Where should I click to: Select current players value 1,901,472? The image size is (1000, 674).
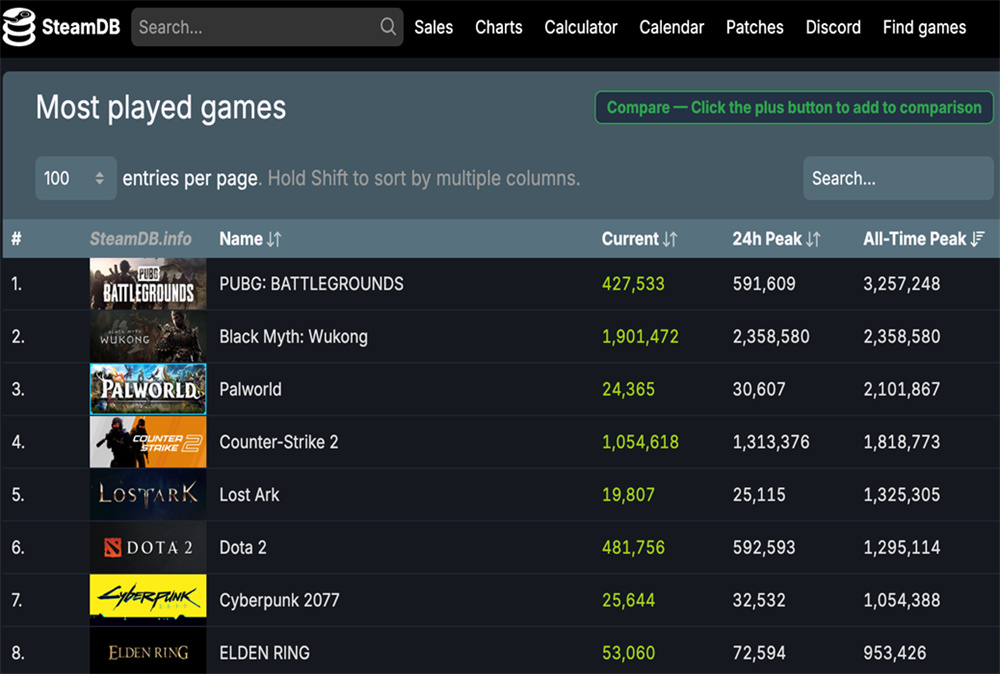pos(640,337)
